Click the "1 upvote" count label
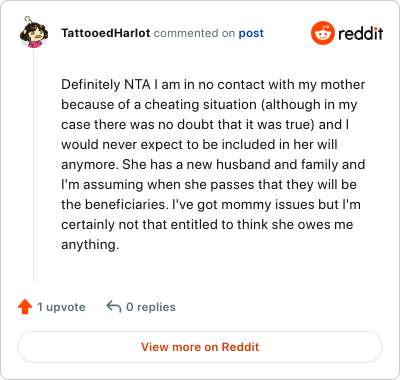Screen dimensions: 400x380 coord(61,307)
